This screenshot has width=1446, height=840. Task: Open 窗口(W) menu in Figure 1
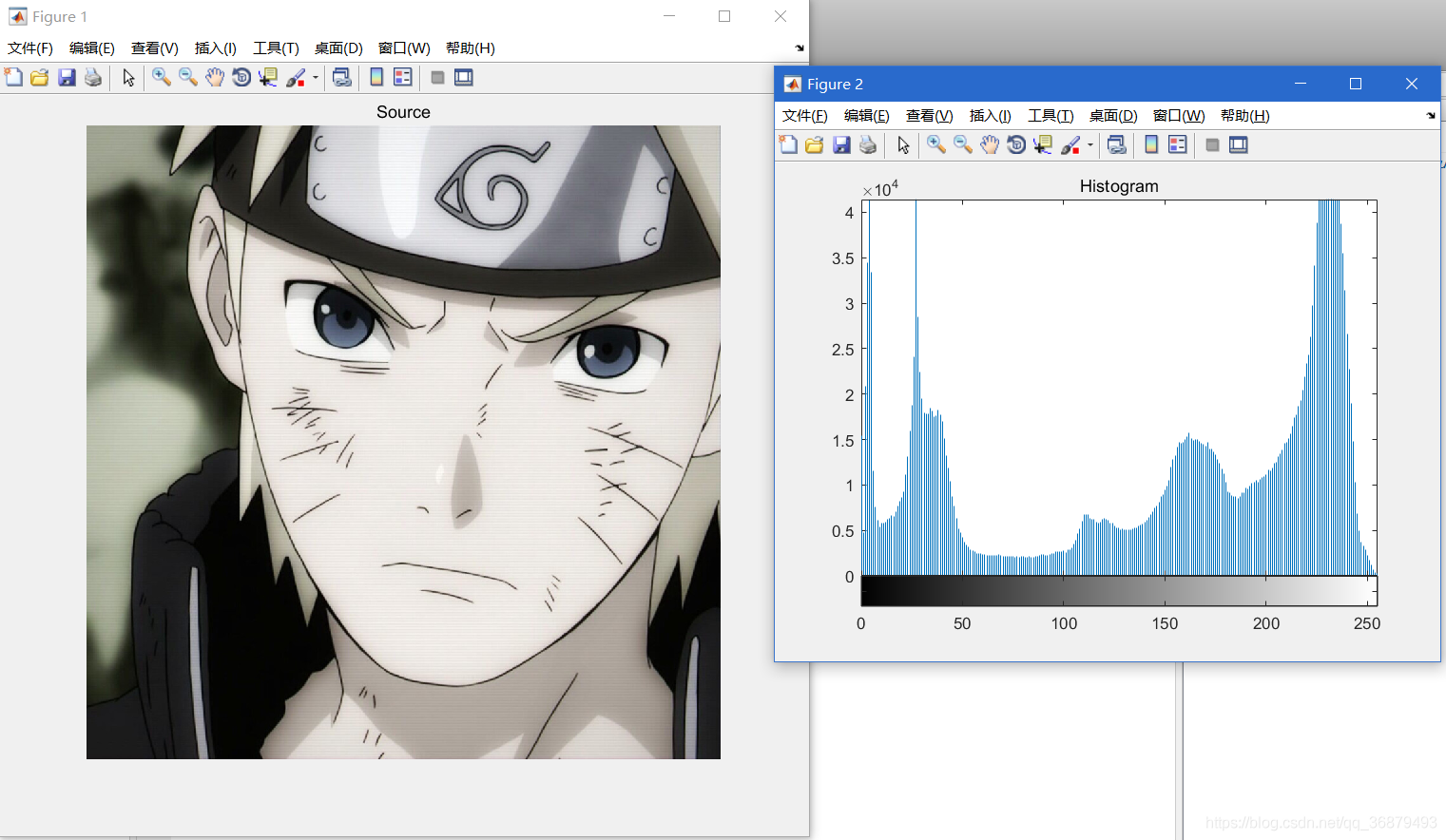pyautogui.click(x=404, y=48)
